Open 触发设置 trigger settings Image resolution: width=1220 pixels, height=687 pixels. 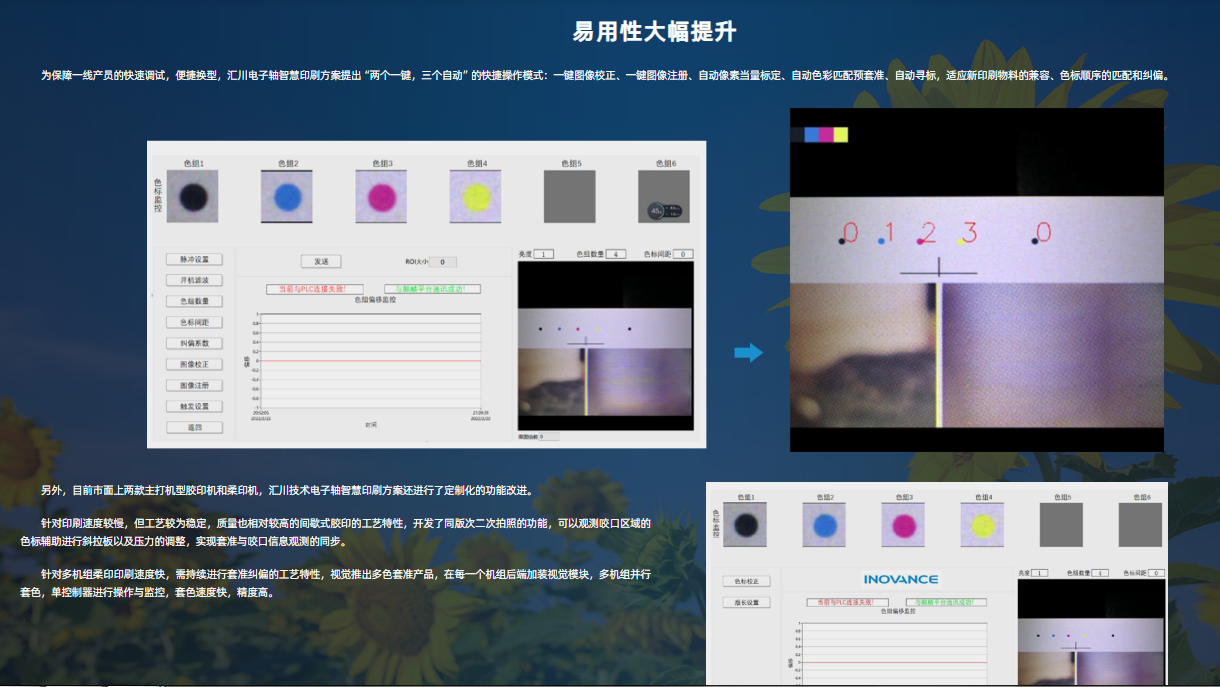click(x=194, y=406)
